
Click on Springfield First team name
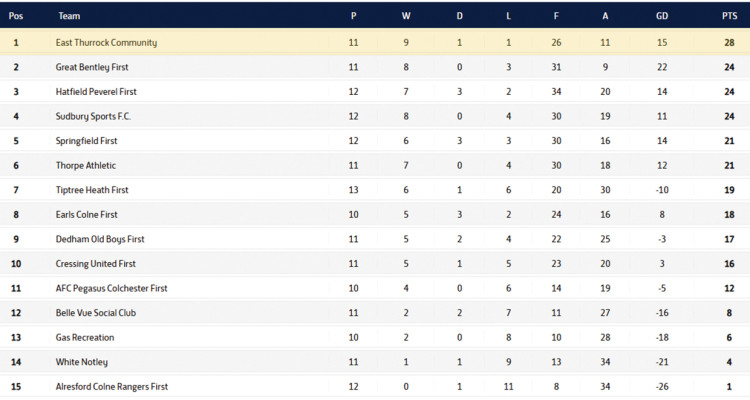point(86,140)
